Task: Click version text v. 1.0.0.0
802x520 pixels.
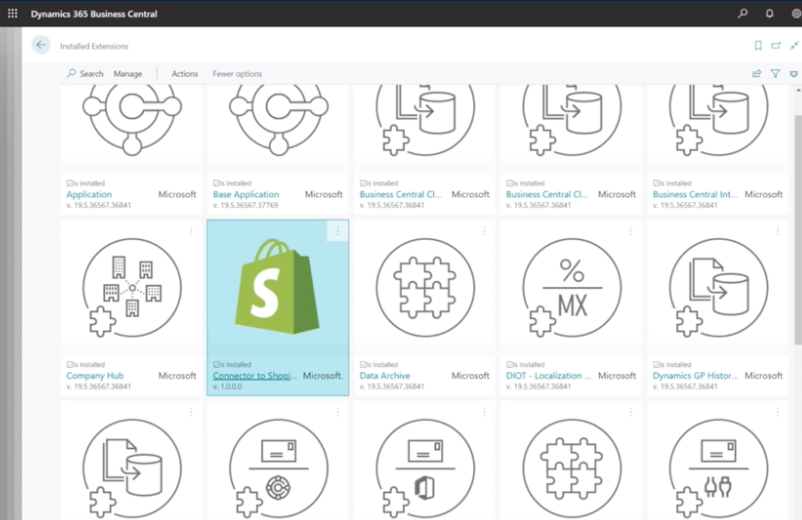Action: [x=228, y=387]
